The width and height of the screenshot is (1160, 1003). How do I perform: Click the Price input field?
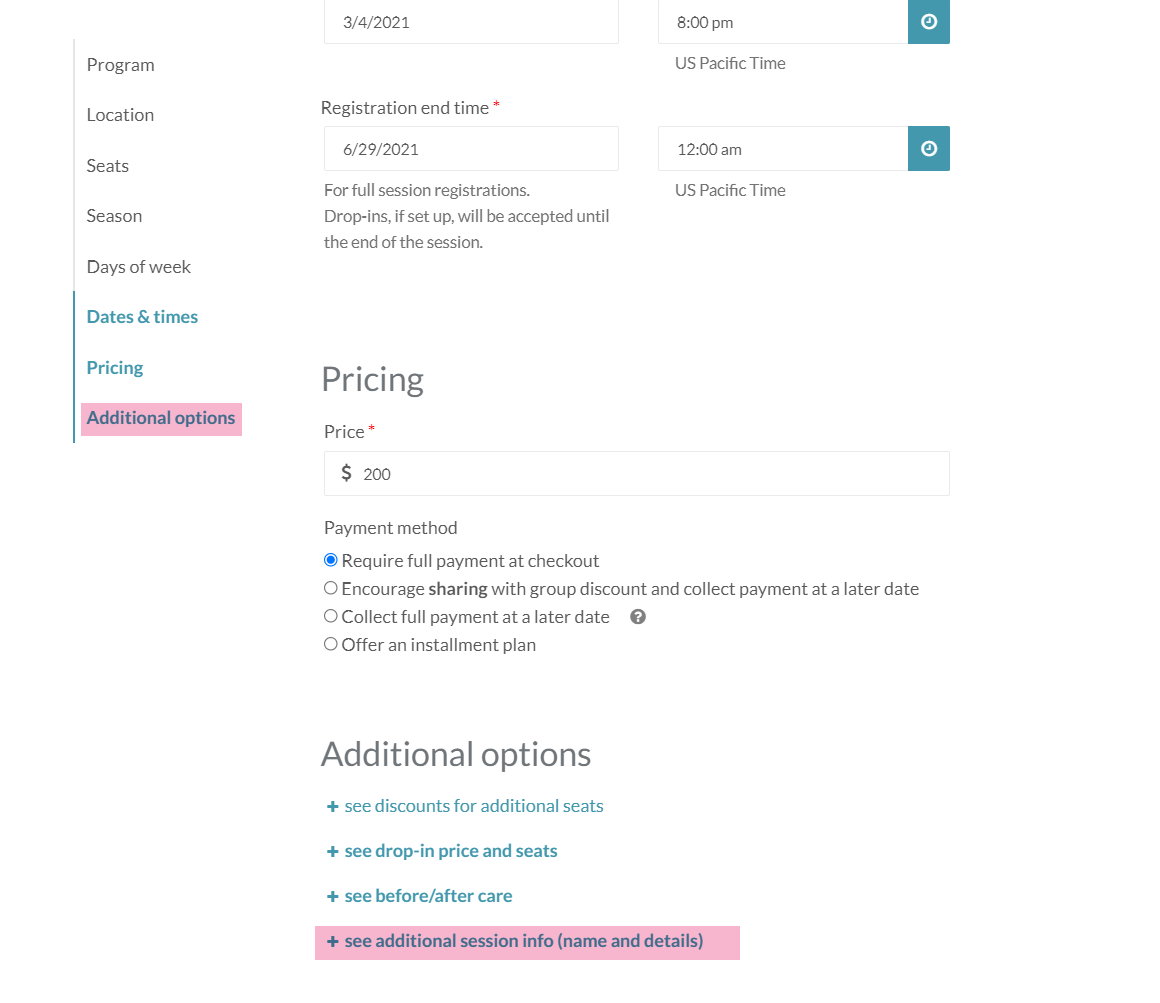(x=650, y=474)
